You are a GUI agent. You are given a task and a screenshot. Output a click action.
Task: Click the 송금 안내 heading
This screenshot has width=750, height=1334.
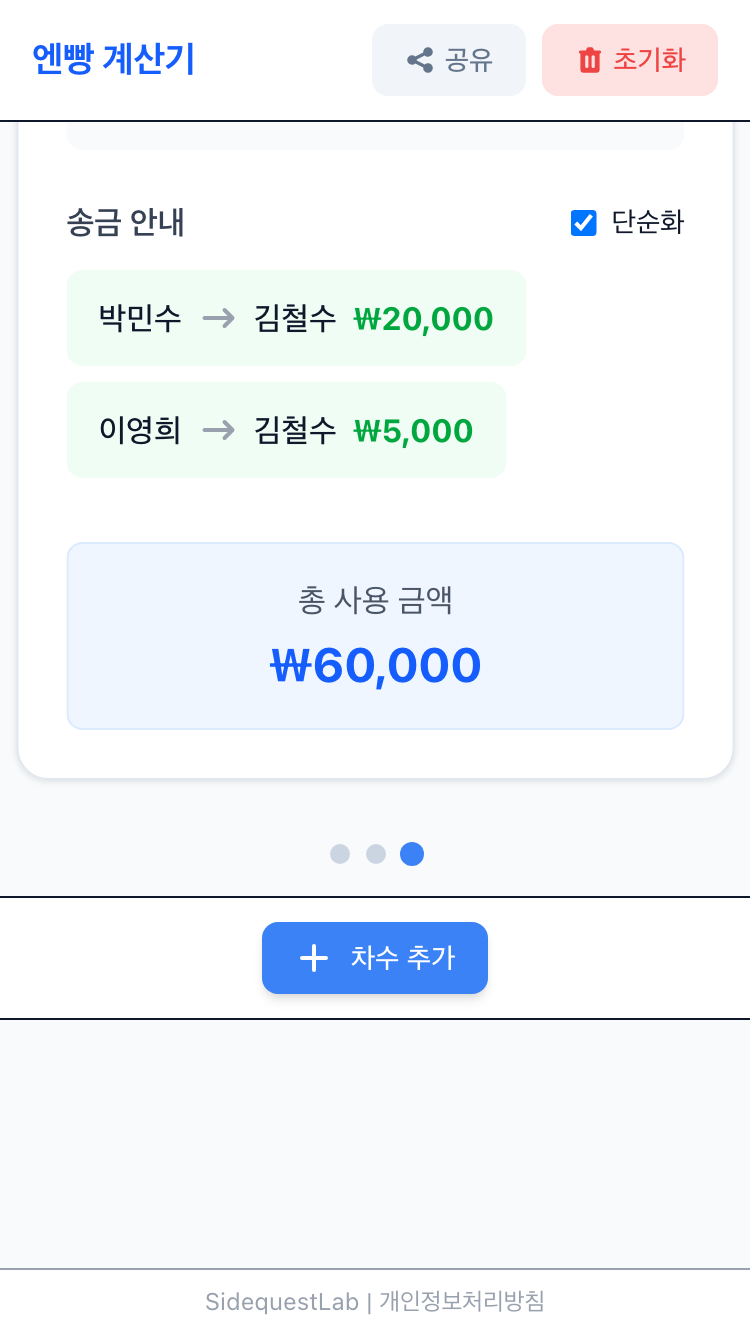(126, 222)
